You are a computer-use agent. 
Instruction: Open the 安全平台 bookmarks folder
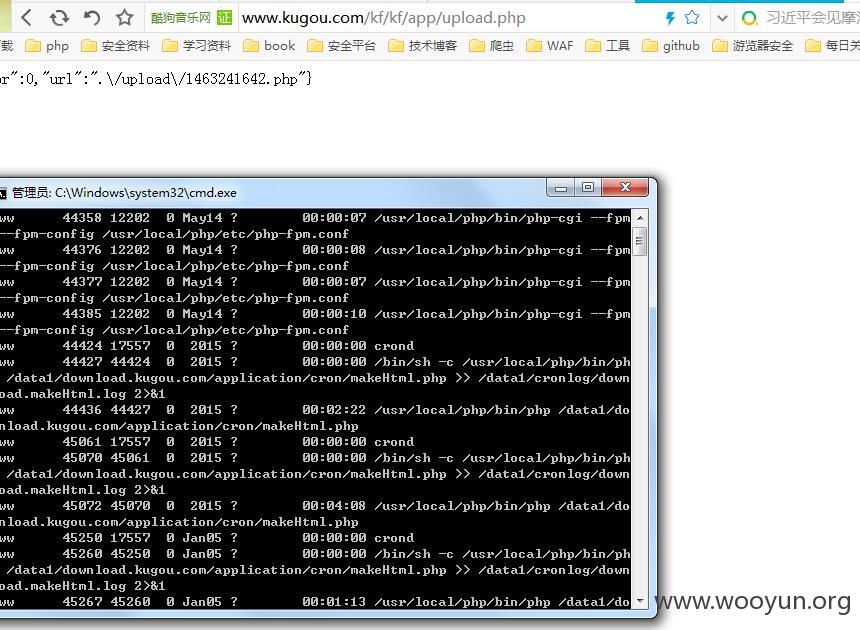[342, 46]
